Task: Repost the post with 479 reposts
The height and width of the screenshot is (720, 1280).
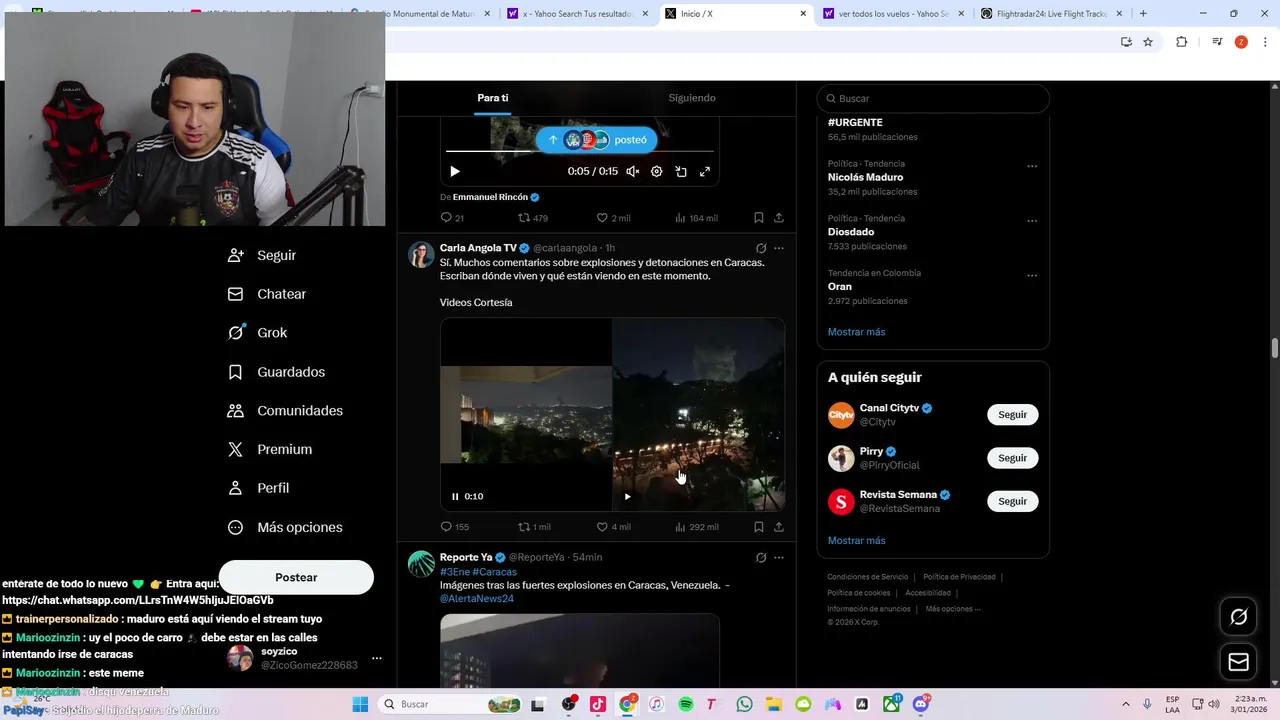Action: click(532, 218)
